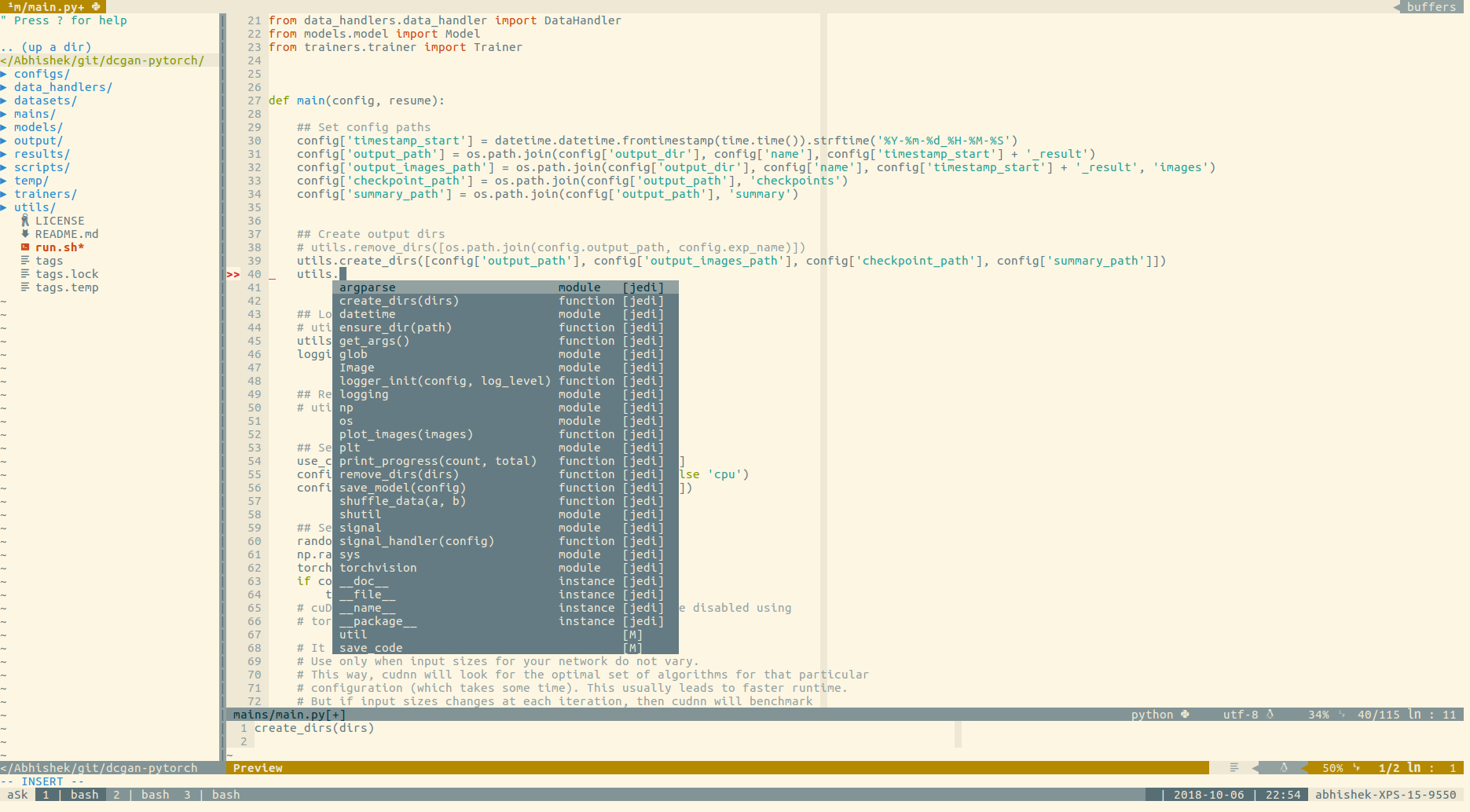The image size is (1470, 812).
Task: Click the buffers label in tabline
Action: [1432, 6]
